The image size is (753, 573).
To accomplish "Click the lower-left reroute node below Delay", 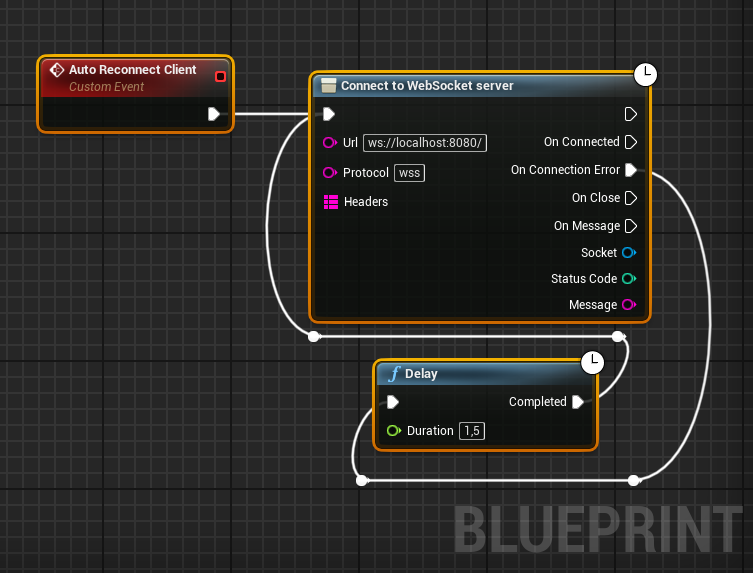I will [x=362, y=480].
